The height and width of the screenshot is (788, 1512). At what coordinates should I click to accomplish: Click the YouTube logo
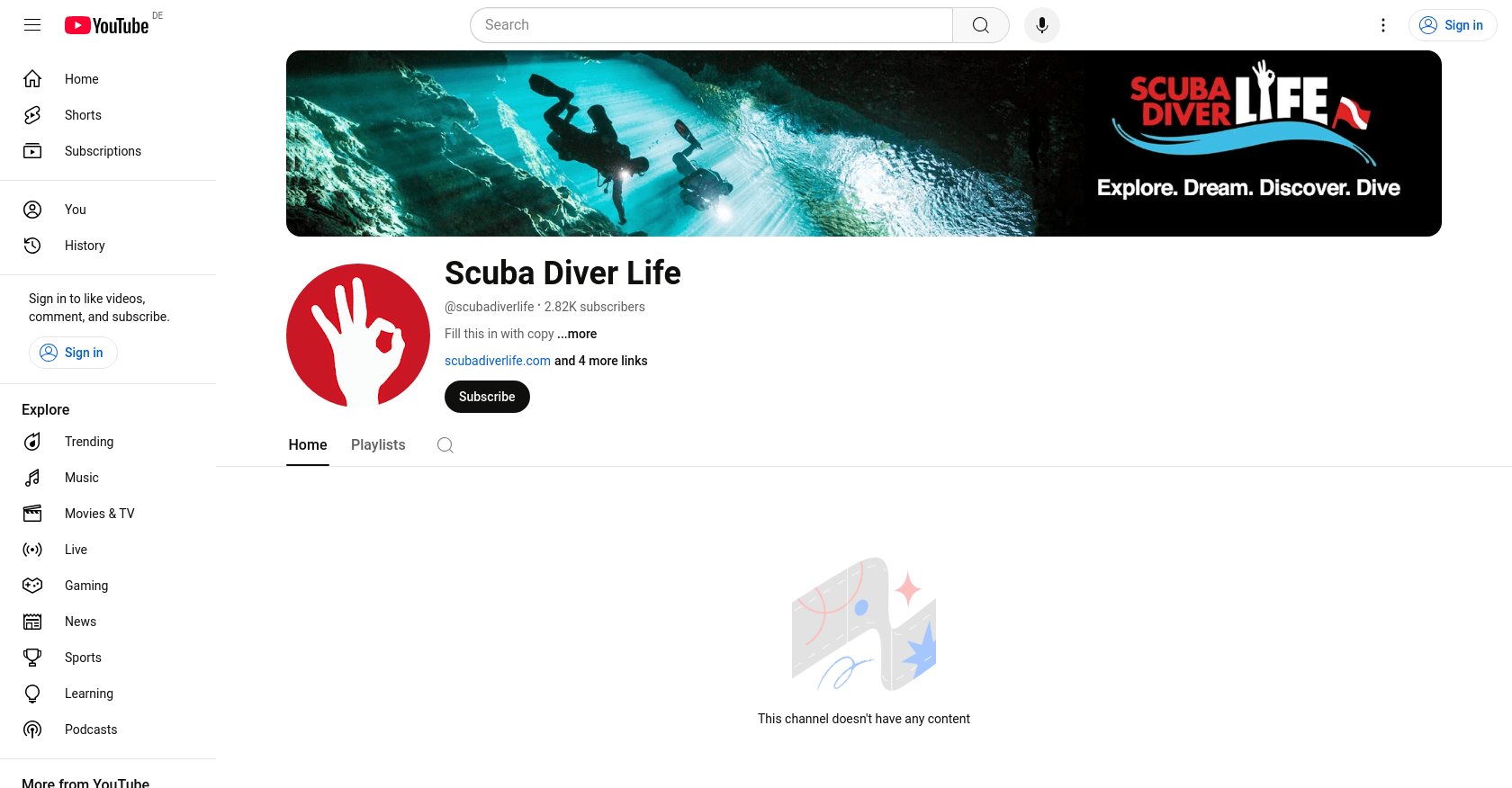107,25
